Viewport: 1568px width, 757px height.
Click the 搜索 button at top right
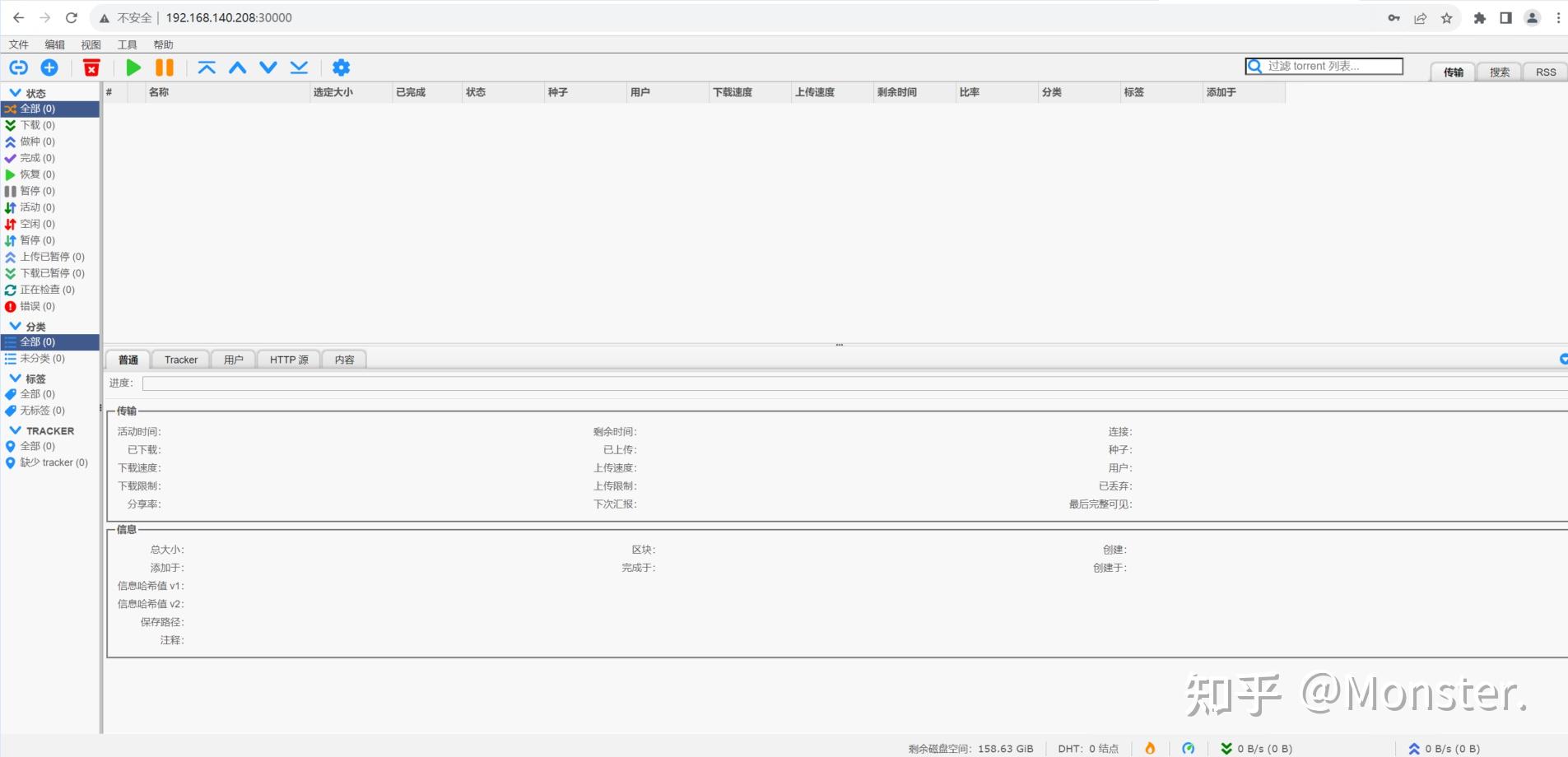coord(1499,72)
